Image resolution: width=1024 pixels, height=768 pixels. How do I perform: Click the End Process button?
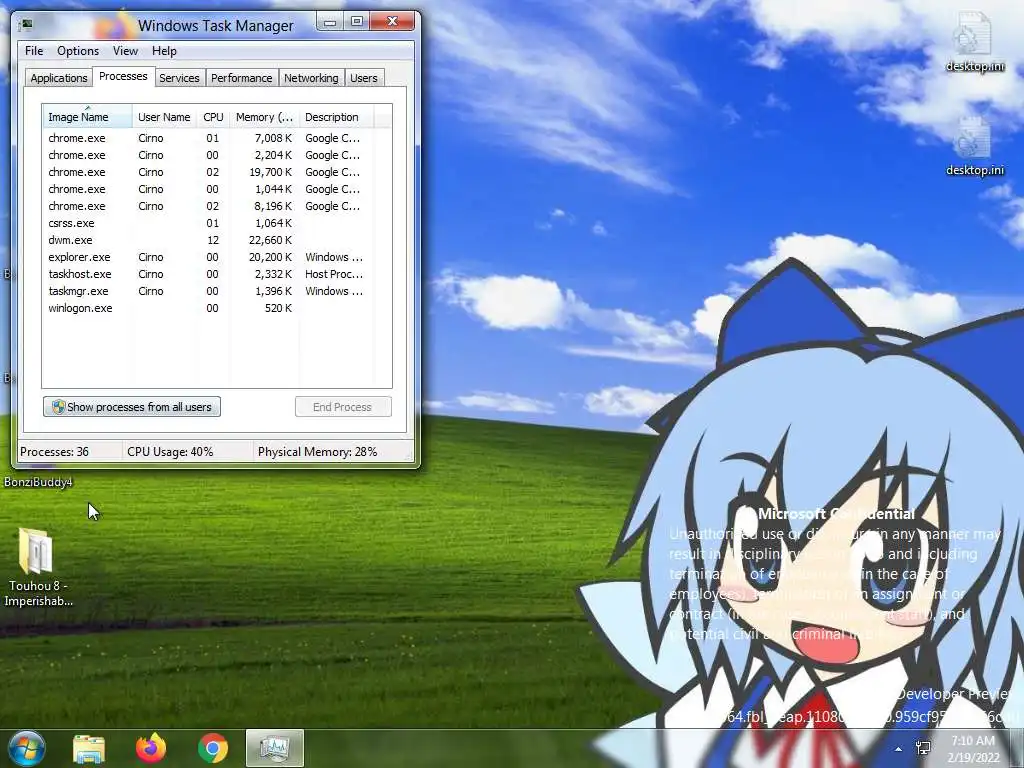click(343, 407)
